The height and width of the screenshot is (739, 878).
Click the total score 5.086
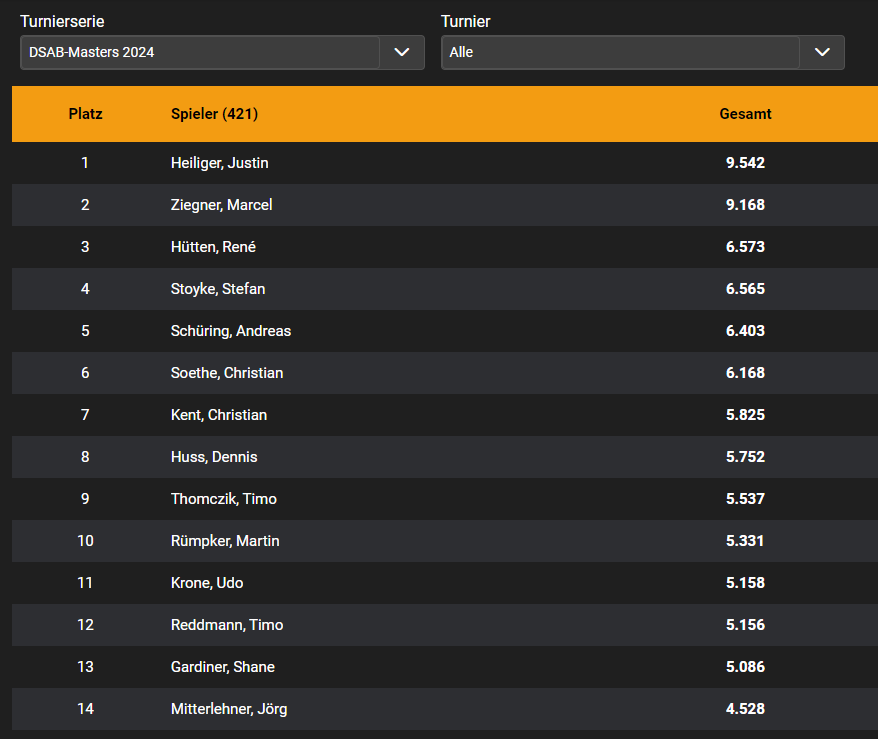[745, 667]
